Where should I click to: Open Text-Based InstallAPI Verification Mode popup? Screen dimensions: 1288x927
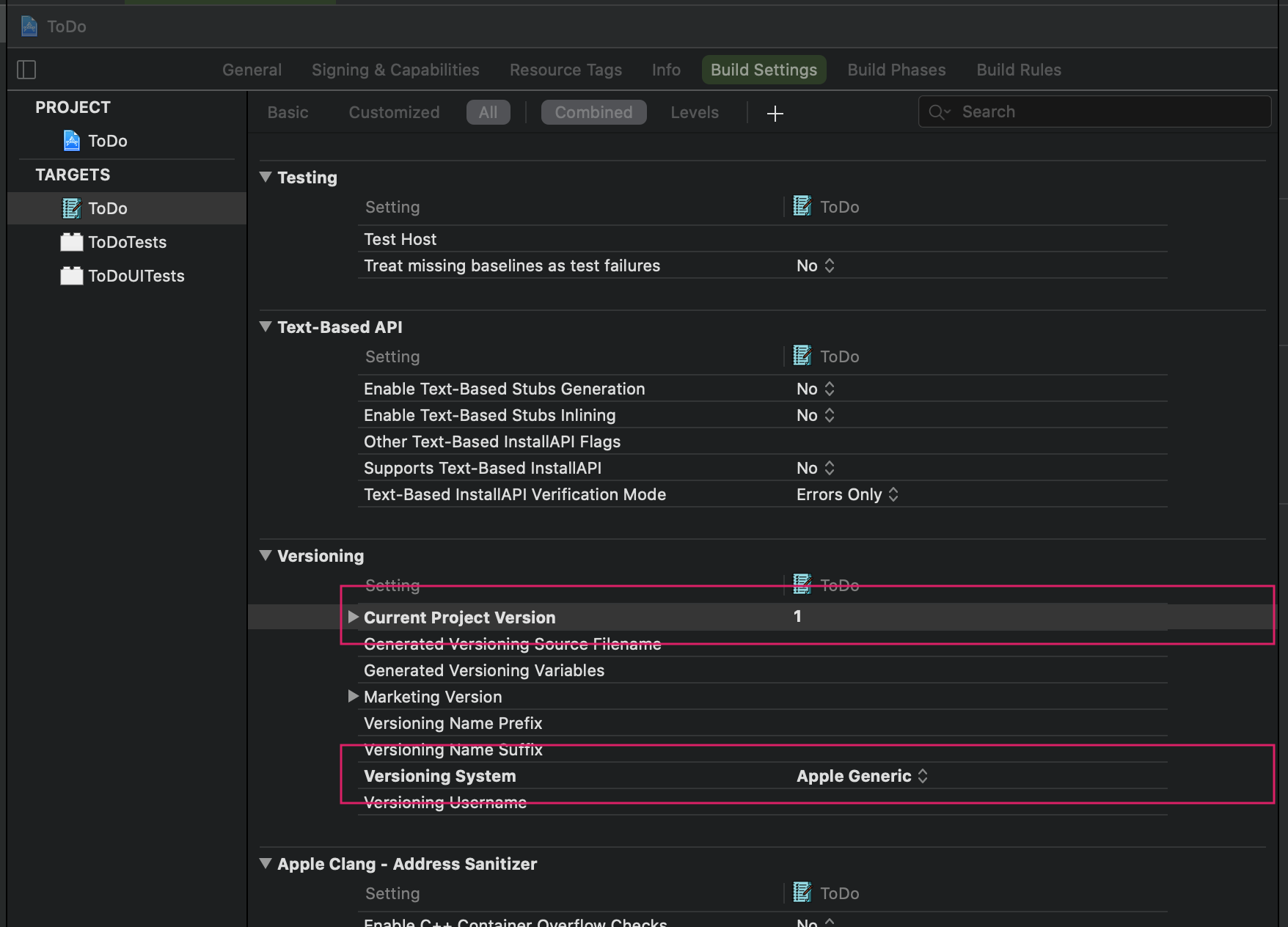847,494
